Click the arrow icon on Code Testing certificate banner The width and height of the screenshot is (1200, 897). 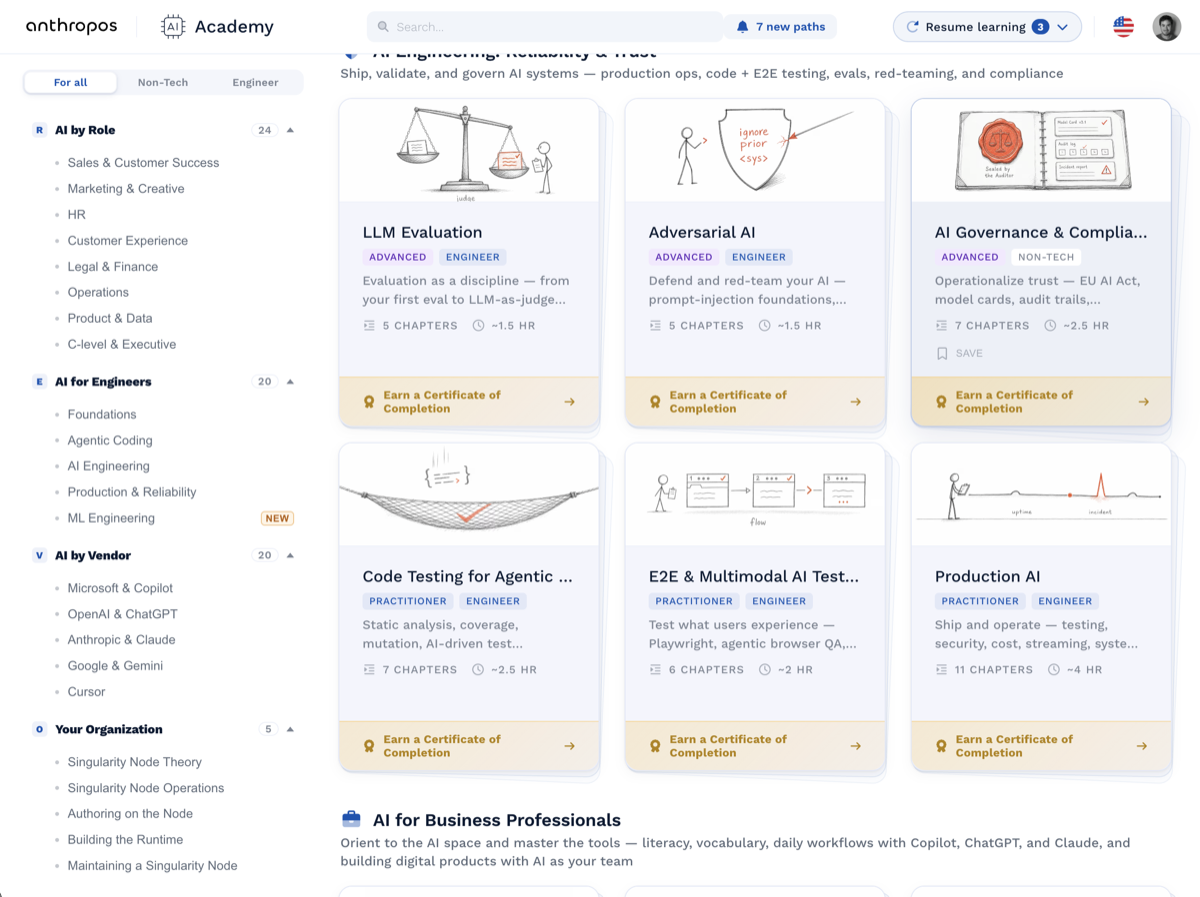tap(569, 746)
